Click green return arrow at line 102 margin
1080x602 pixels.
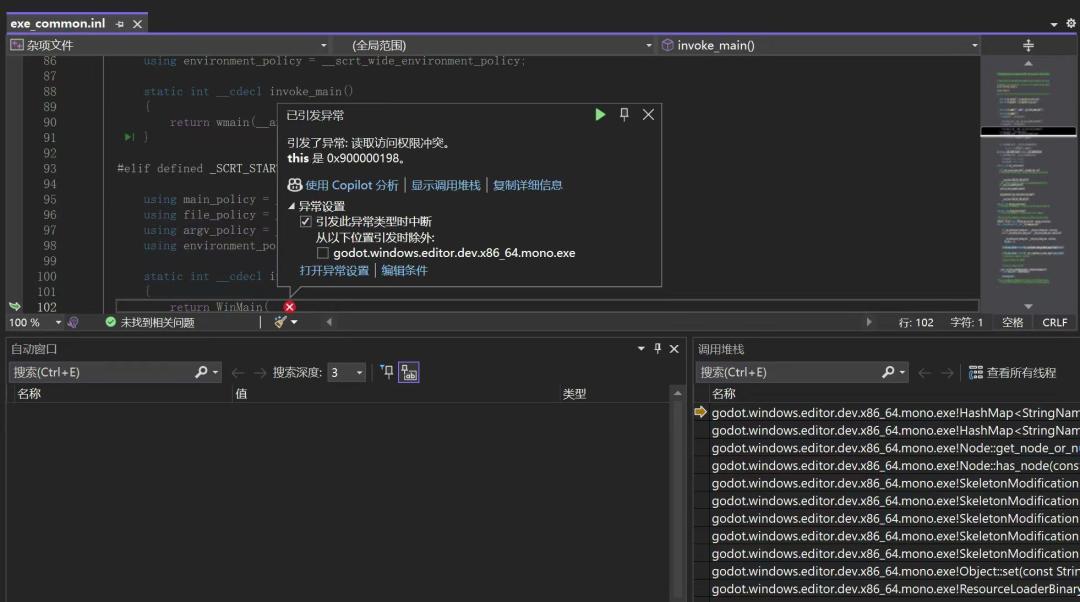[14, 307]
